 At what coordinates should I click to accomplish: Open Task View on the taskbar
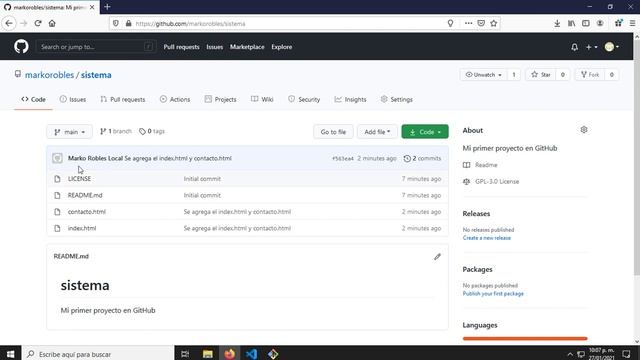click(x=185, y=353)
